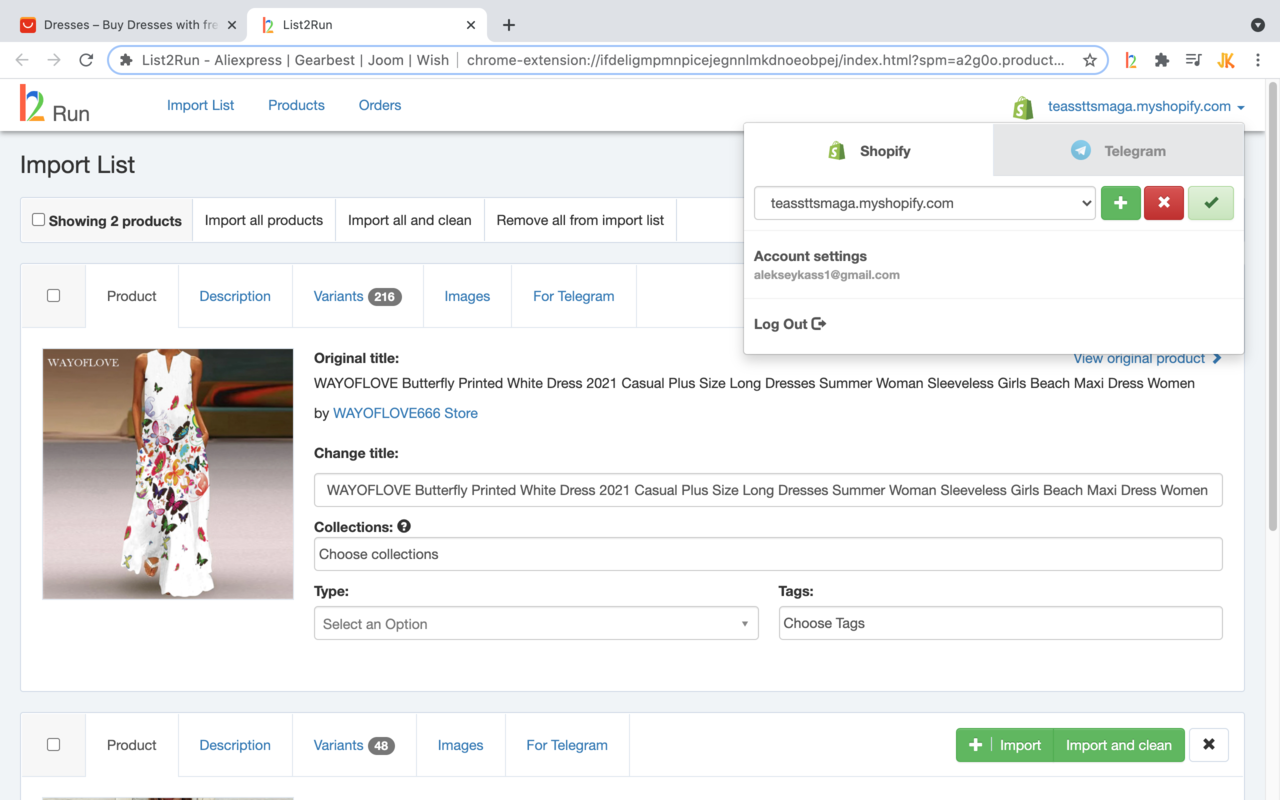
Task: Click the chevron next to View original product
Action: coord(1217,358)
